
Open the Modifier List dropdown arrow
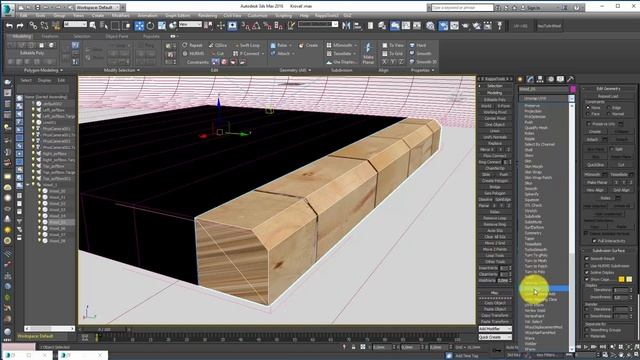point(571,98)
